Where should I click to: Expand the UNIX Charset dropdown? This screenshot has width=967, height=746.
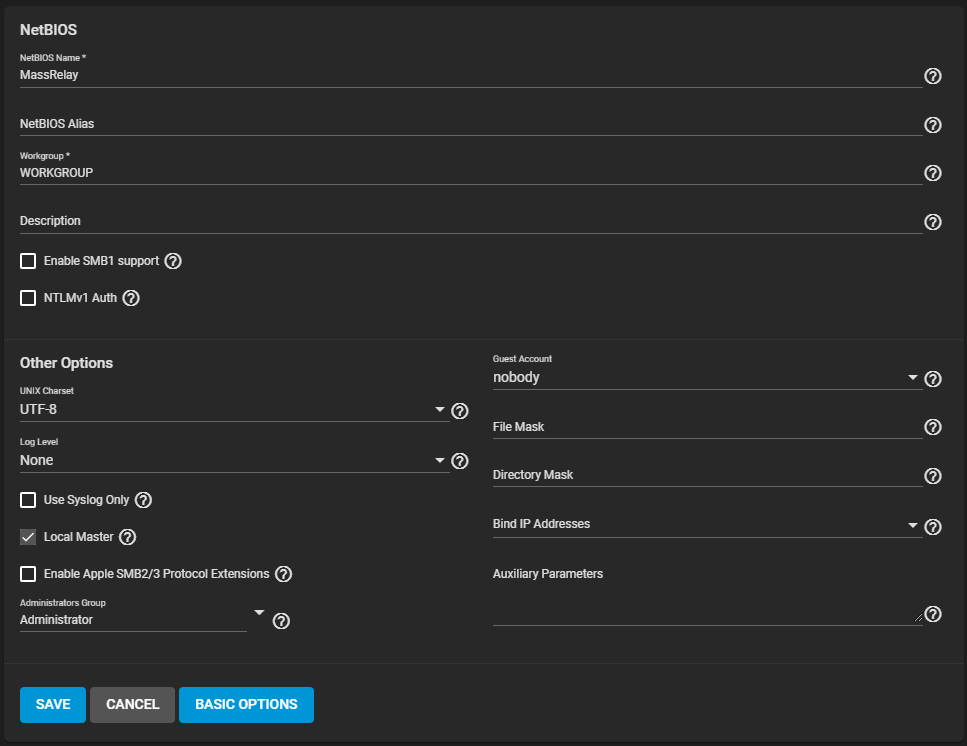tap(233, 409)
